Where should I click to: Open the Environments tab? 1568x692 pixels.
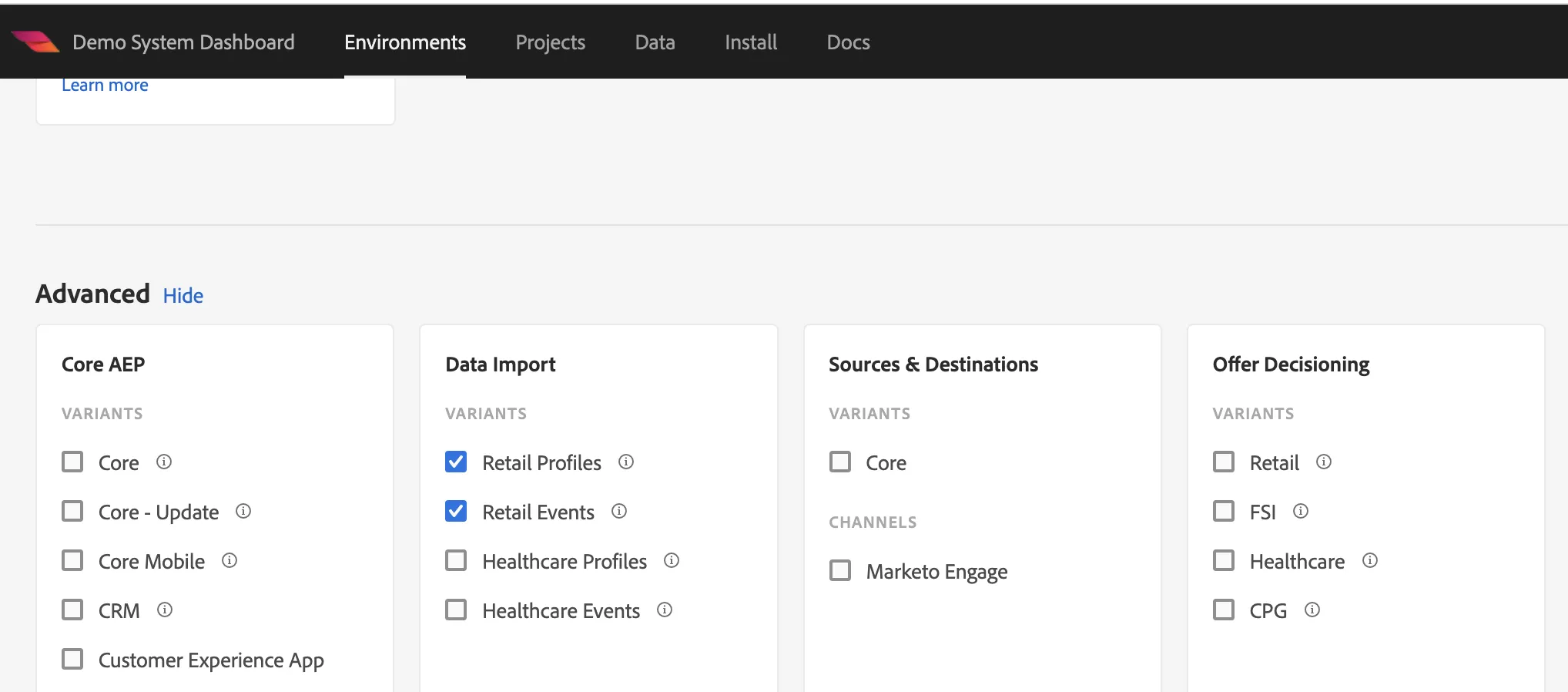pyautogui.click(x=405, y=42)
